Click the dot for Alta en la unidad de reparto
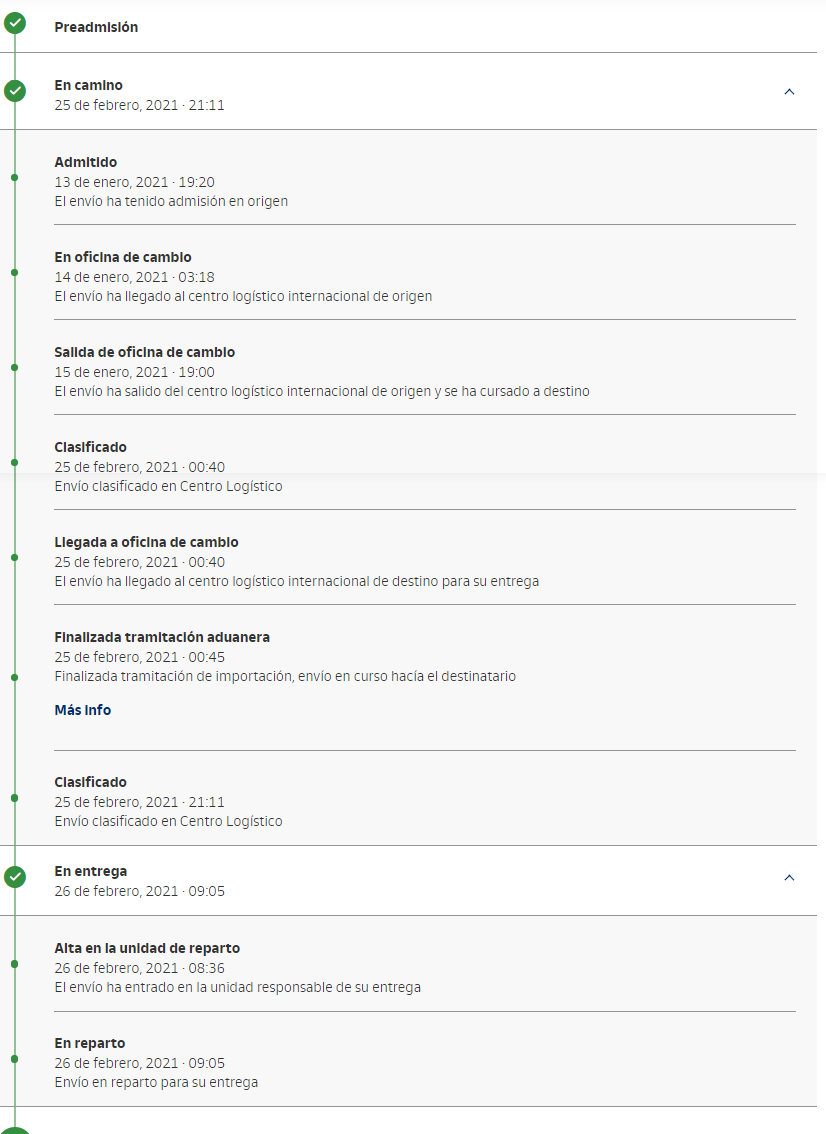This screenshot has width=826, height=1134. (x=14, y=963)
